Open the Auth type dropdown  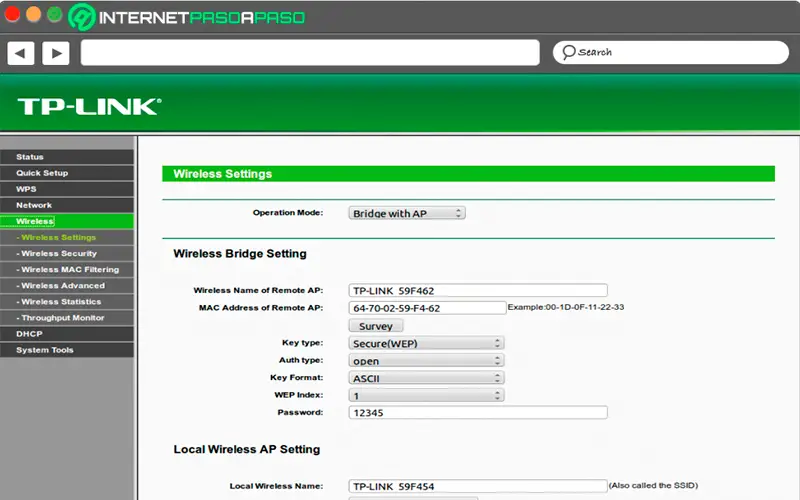pyautogui.click(x=426, y=361)
